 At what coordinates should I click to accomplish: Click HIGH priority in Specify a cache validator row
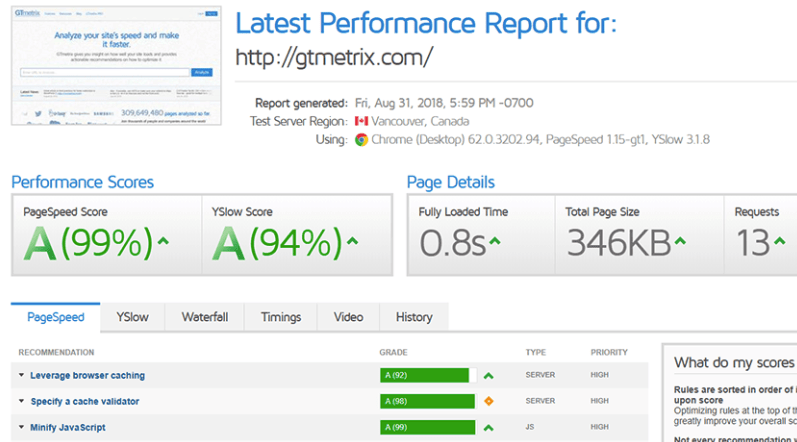(x=599, y=401)
